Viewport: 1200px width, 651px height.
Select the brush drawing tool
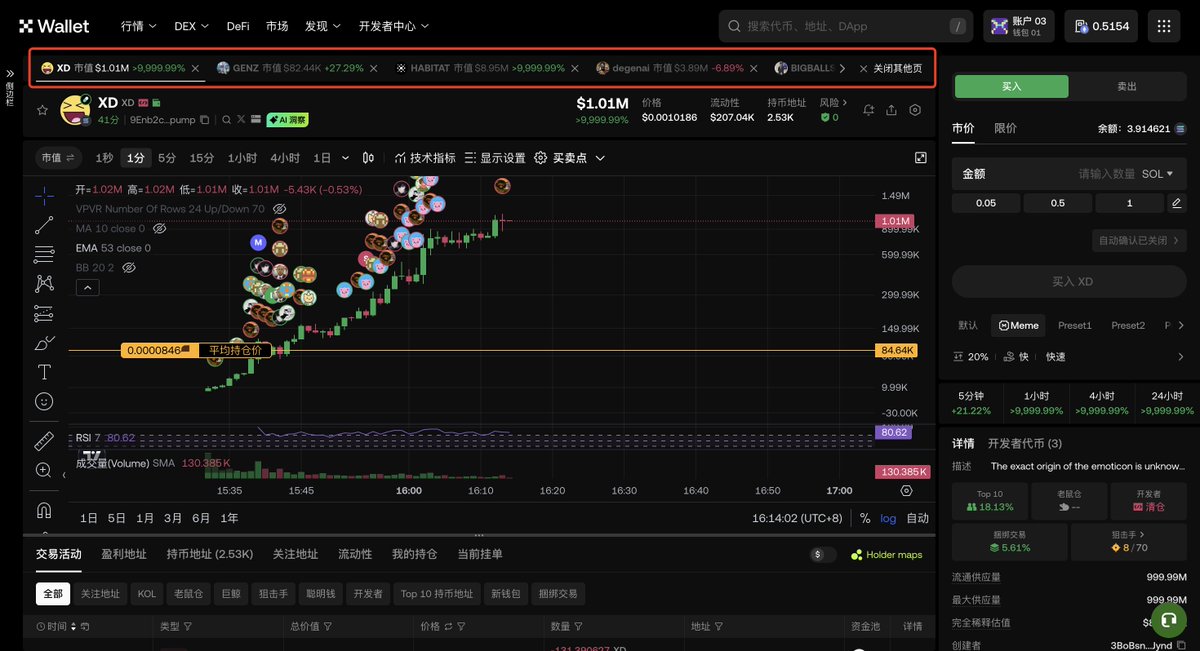44,343
